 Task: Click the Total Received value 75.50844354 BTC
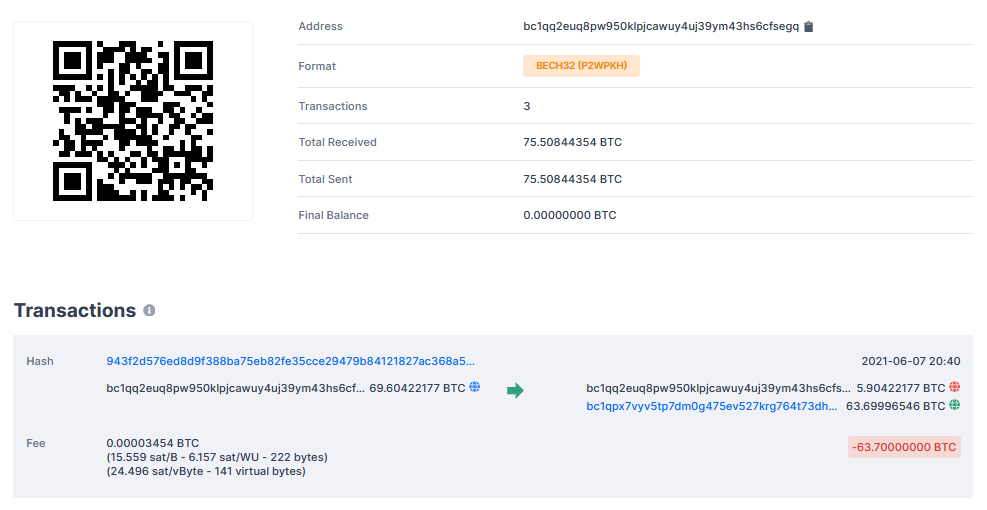572,142
